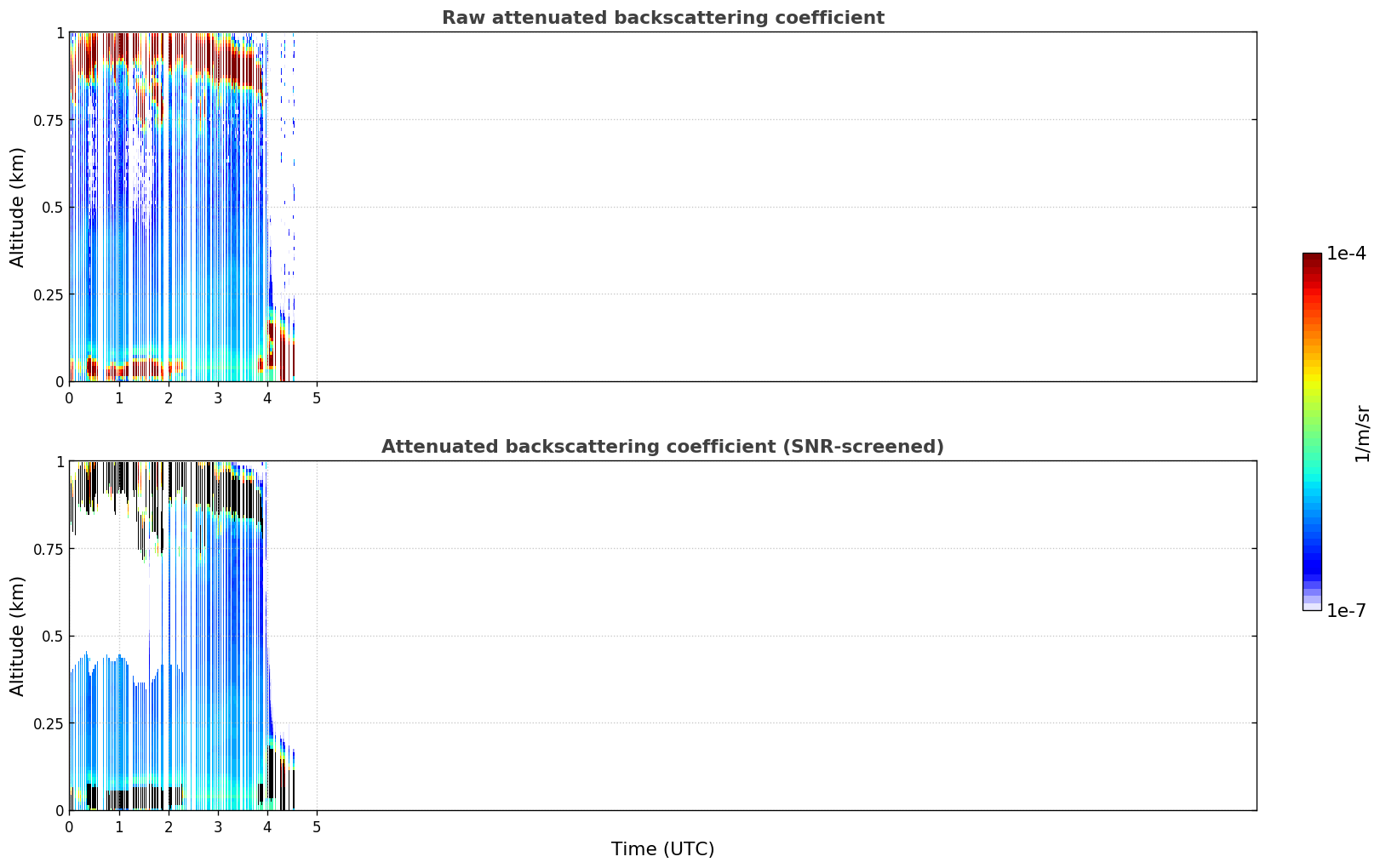Click the bottom plot 'Altitude (km)' label
This screenshot has height=868, width=1380.
click(18, 636)
